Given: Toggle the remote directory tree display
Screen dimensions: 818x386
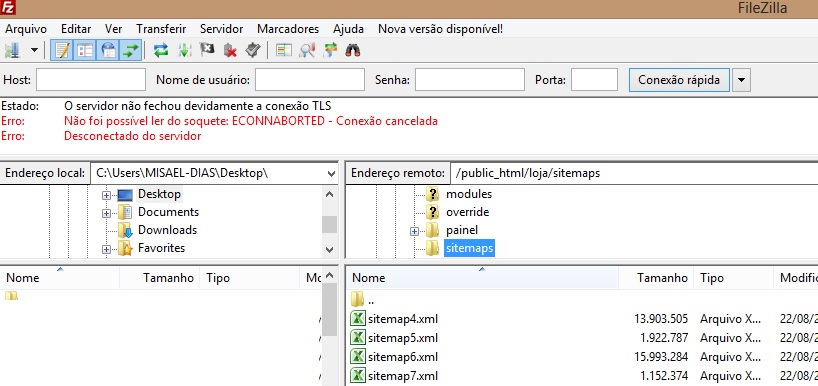Looking at the screenshot, I should (108, 51).
